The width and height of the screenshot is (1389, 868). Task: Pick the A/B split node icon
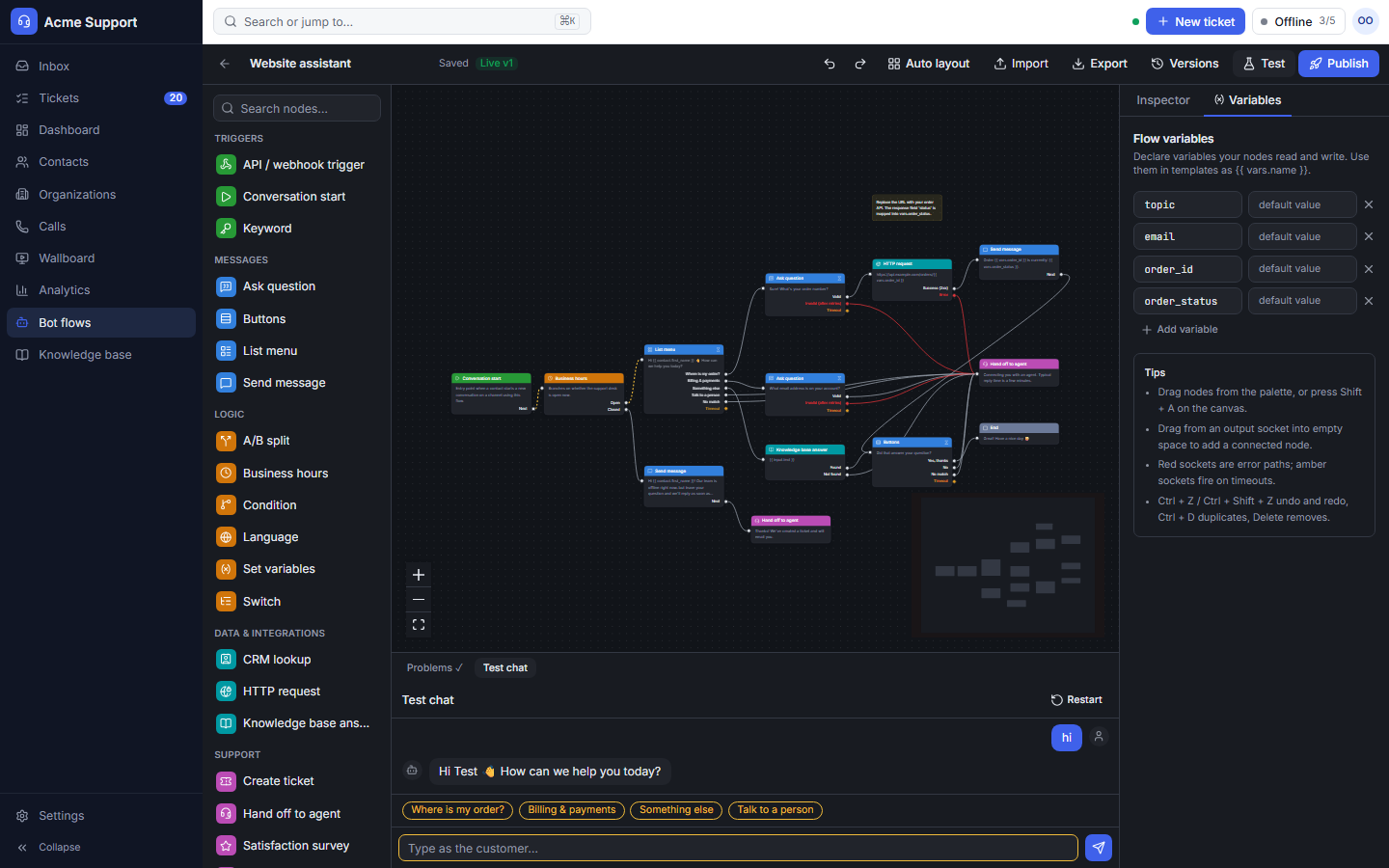226,441
